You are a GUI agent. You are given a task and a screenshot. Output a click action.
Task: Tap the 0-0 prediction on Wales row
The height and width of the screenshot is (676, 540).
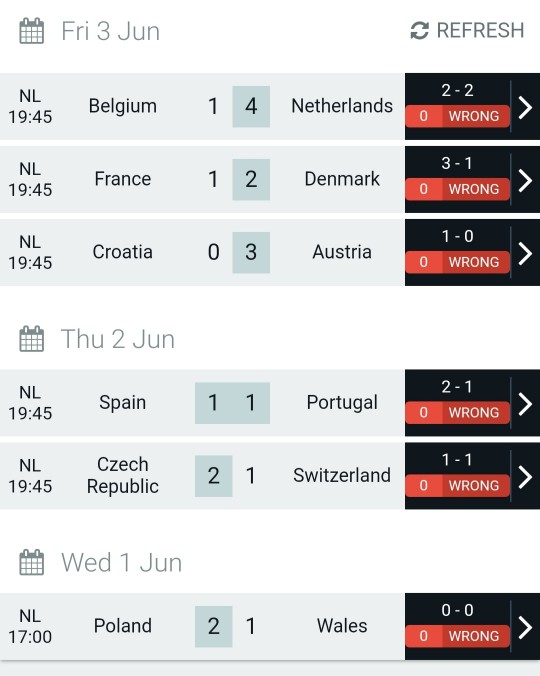tap(457, 610)
